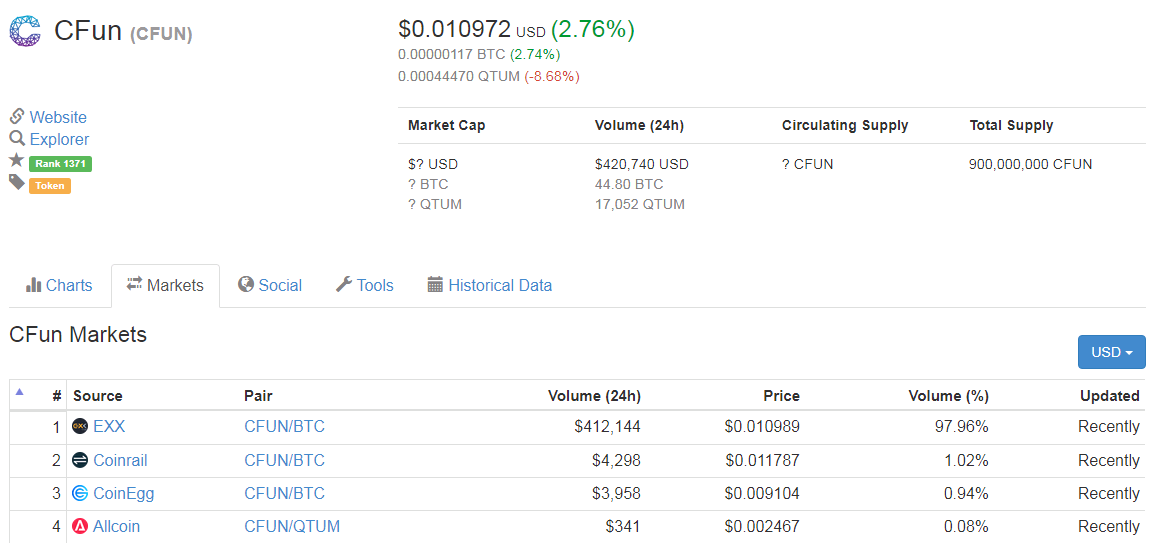Viewport: 1157px width, 551px height.
Task: Click the magnifier icon next to Explorer
Action: click(17, 139)
